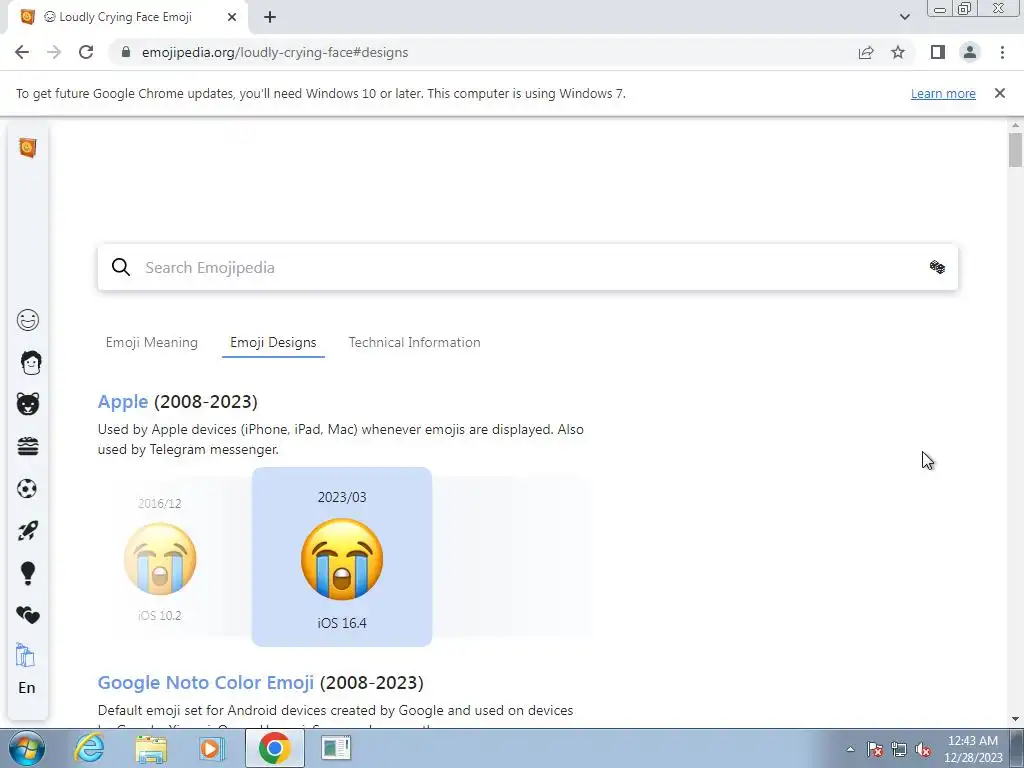Image resolution: width=1024 pixels, height=768 pixels.
Task: Launch Internet Explorer from the taskbar
Action: point(89,748)
